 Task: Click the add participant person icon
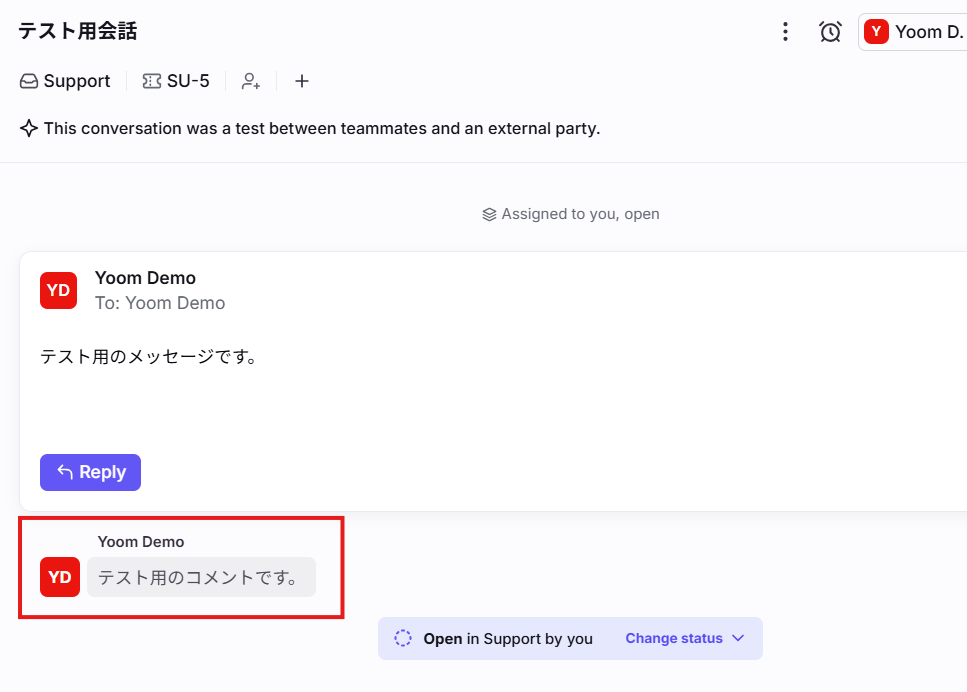pyautogui.click(x=251, y=81)
